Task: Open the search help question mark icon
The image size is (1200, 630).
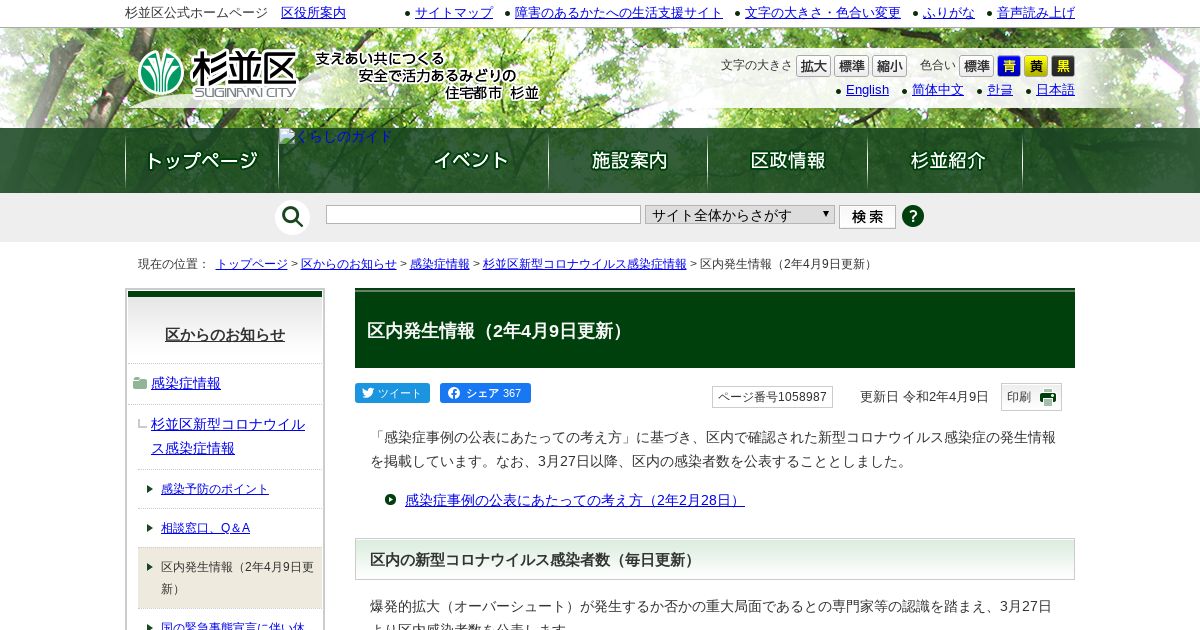Action: coord(913,216)
